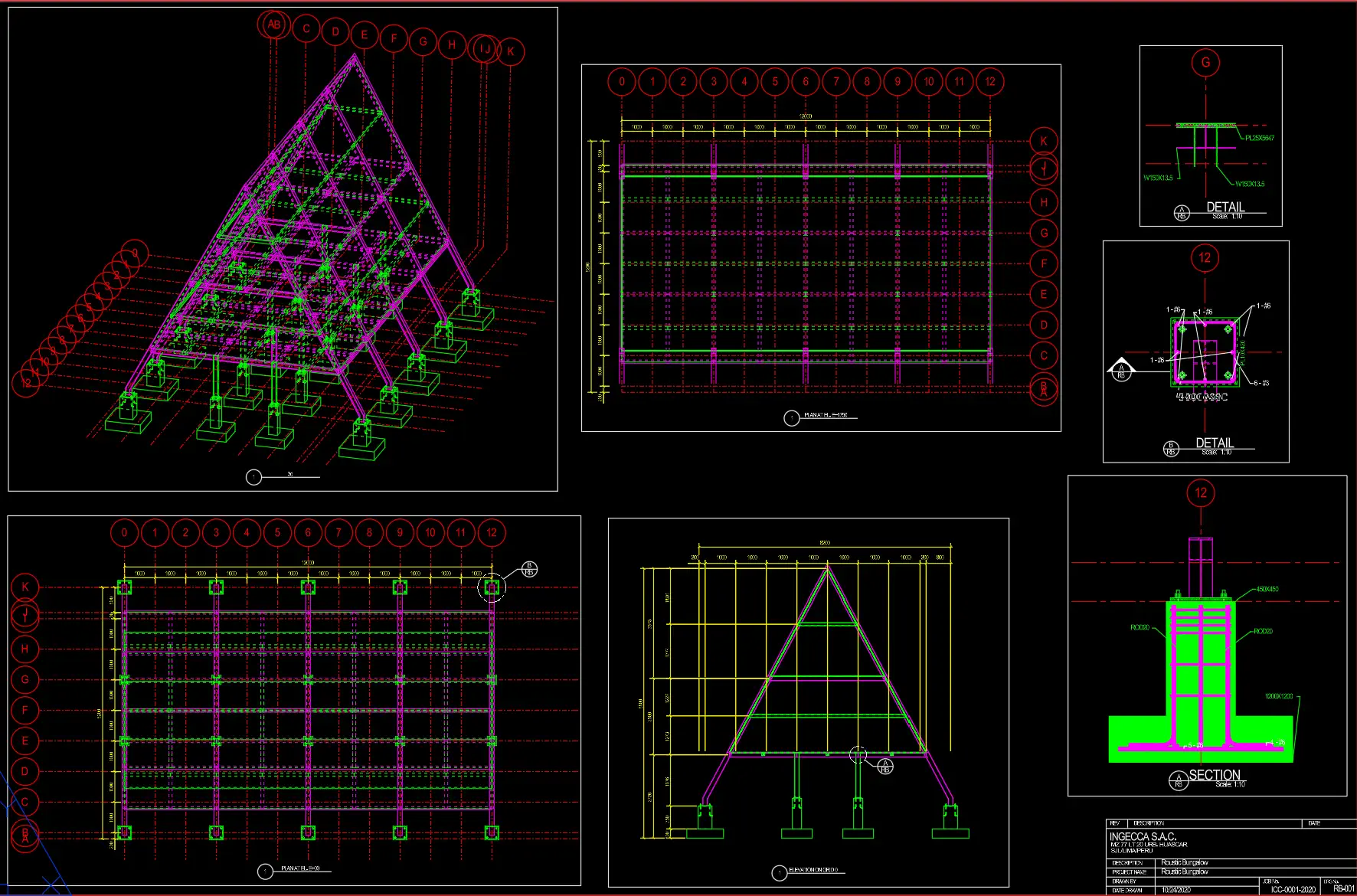Select job number ICC-0001-2020
The width and height of the screenshot is (1357, 896).
[x=1293, y=889]
